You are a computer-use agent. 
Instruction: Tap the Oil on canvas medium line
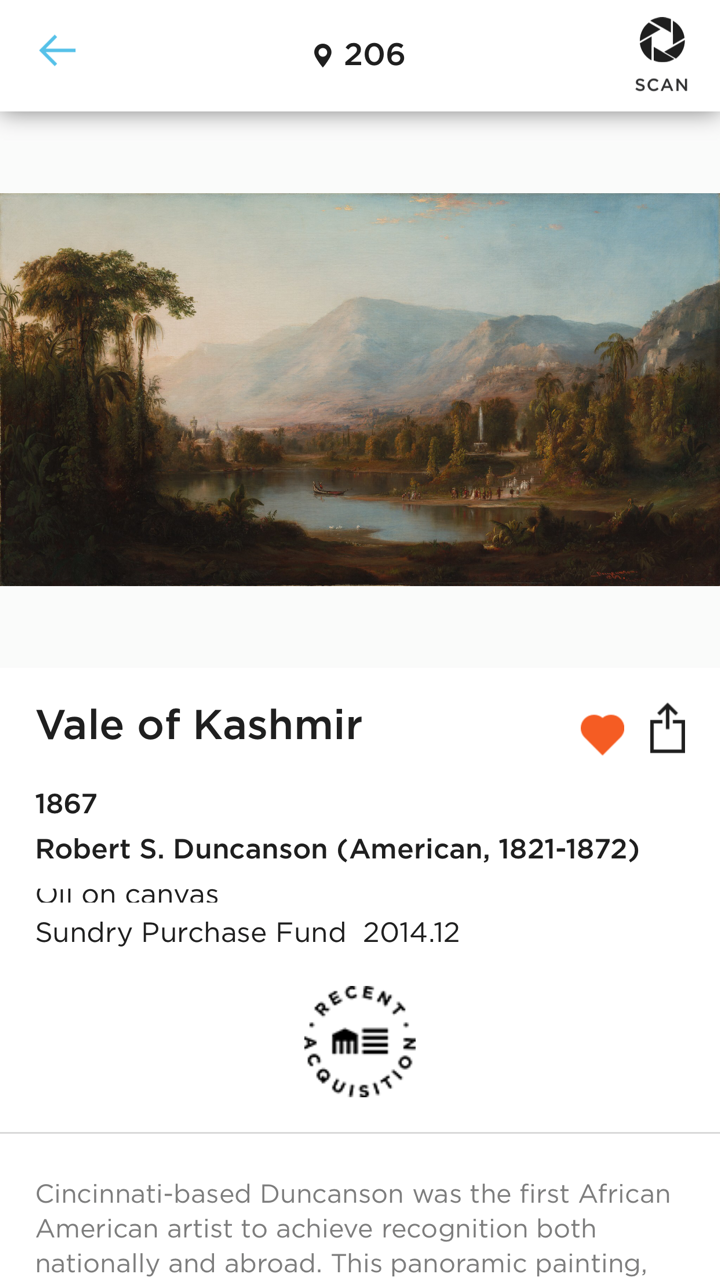[127, 894]
